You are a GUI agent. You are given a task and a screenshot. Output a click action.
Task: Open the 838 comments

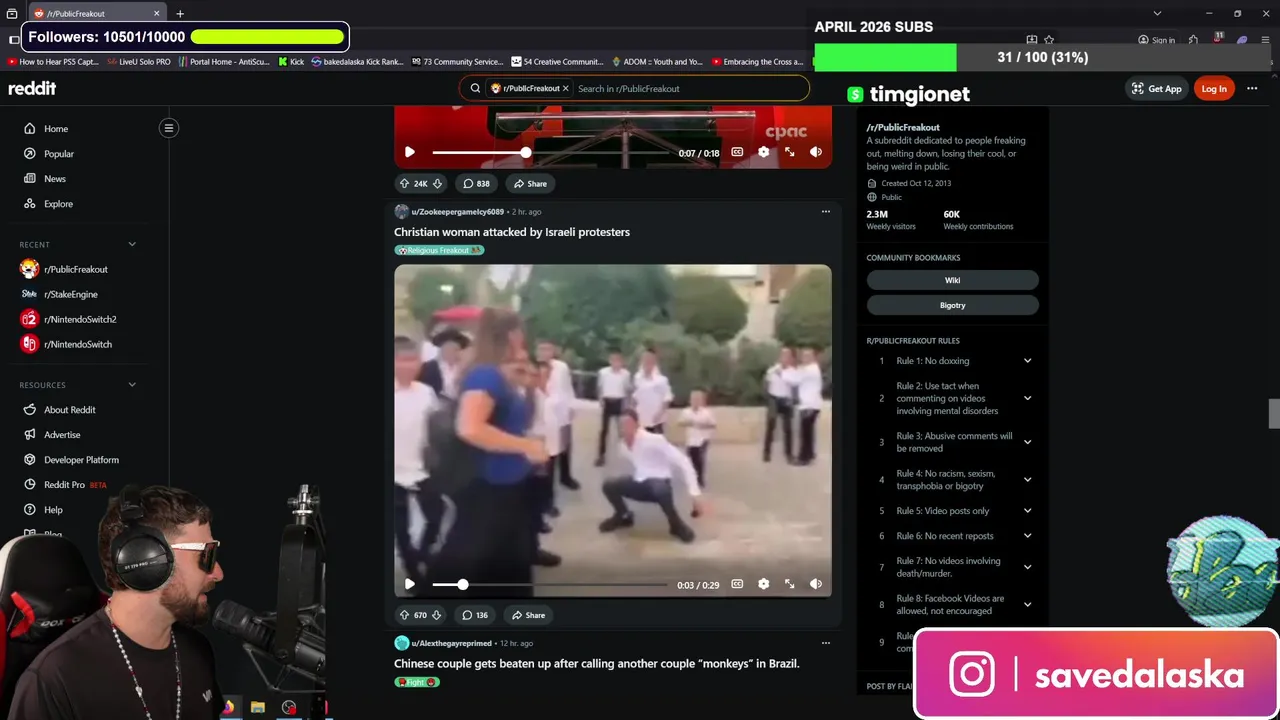pyautogui.click(x=476, y=184)
